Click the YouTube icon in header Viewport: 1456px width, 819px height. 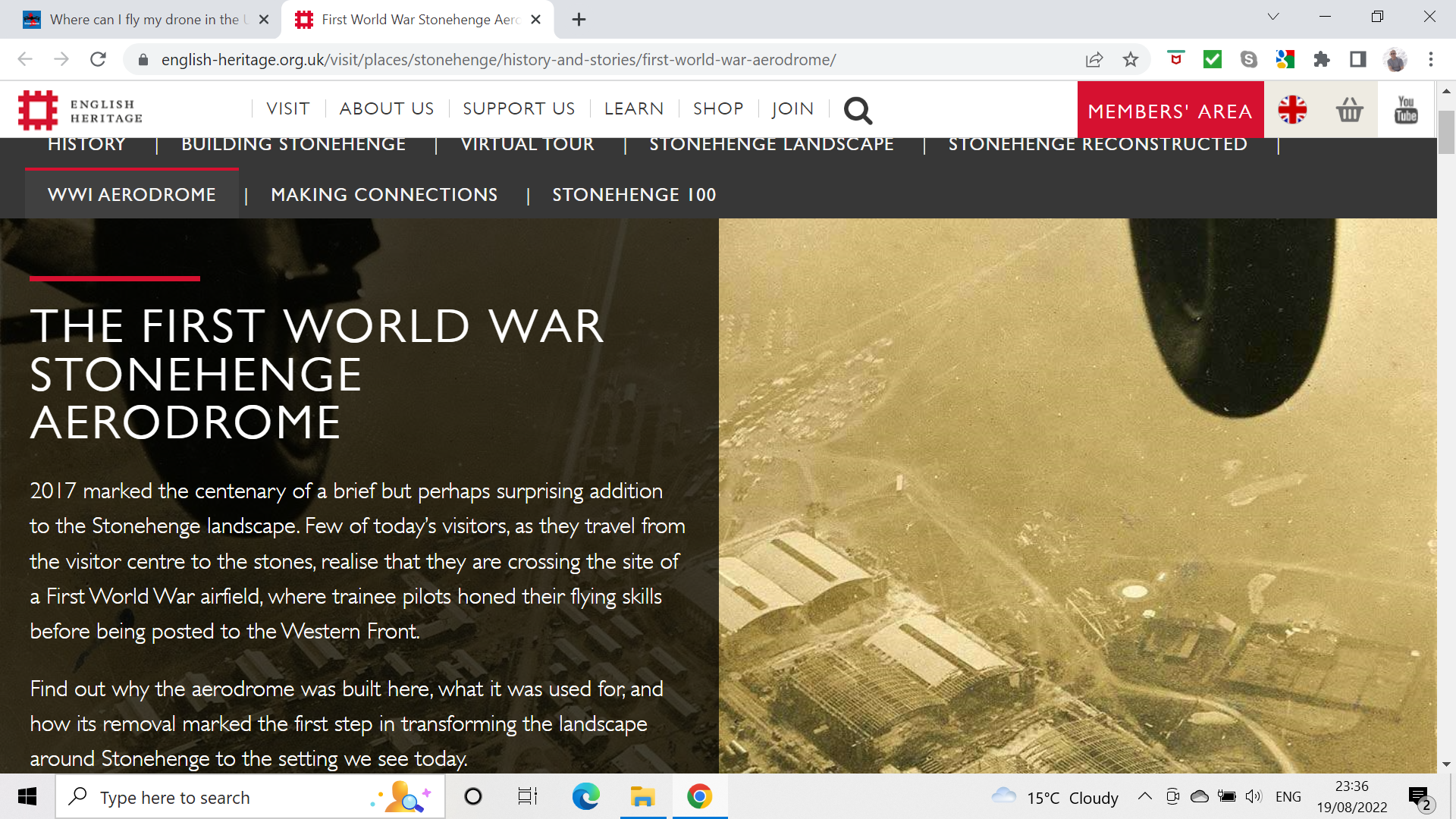1406,111
